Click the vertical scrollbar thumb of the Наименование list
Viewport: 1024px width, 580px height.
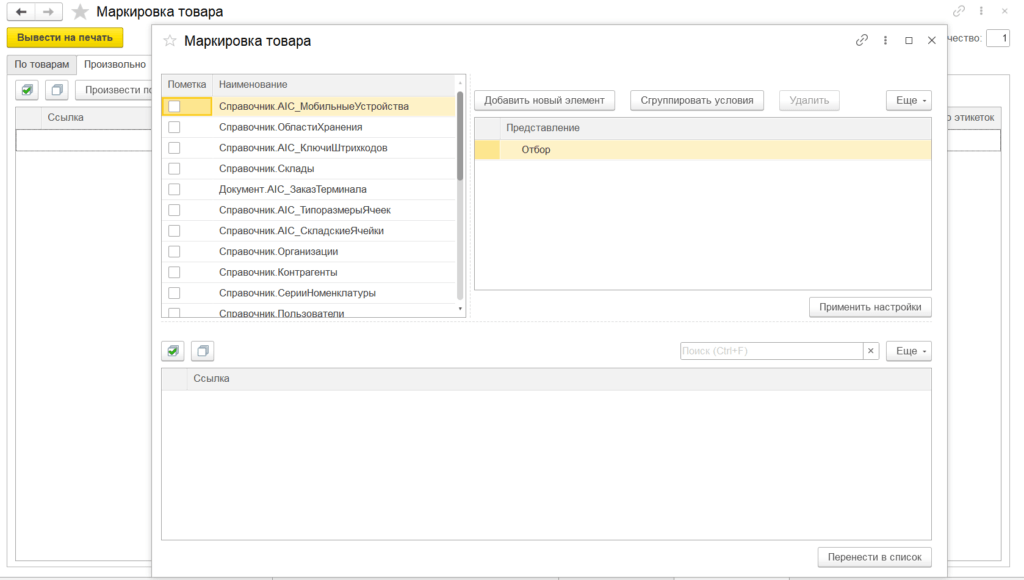point(460,135)
